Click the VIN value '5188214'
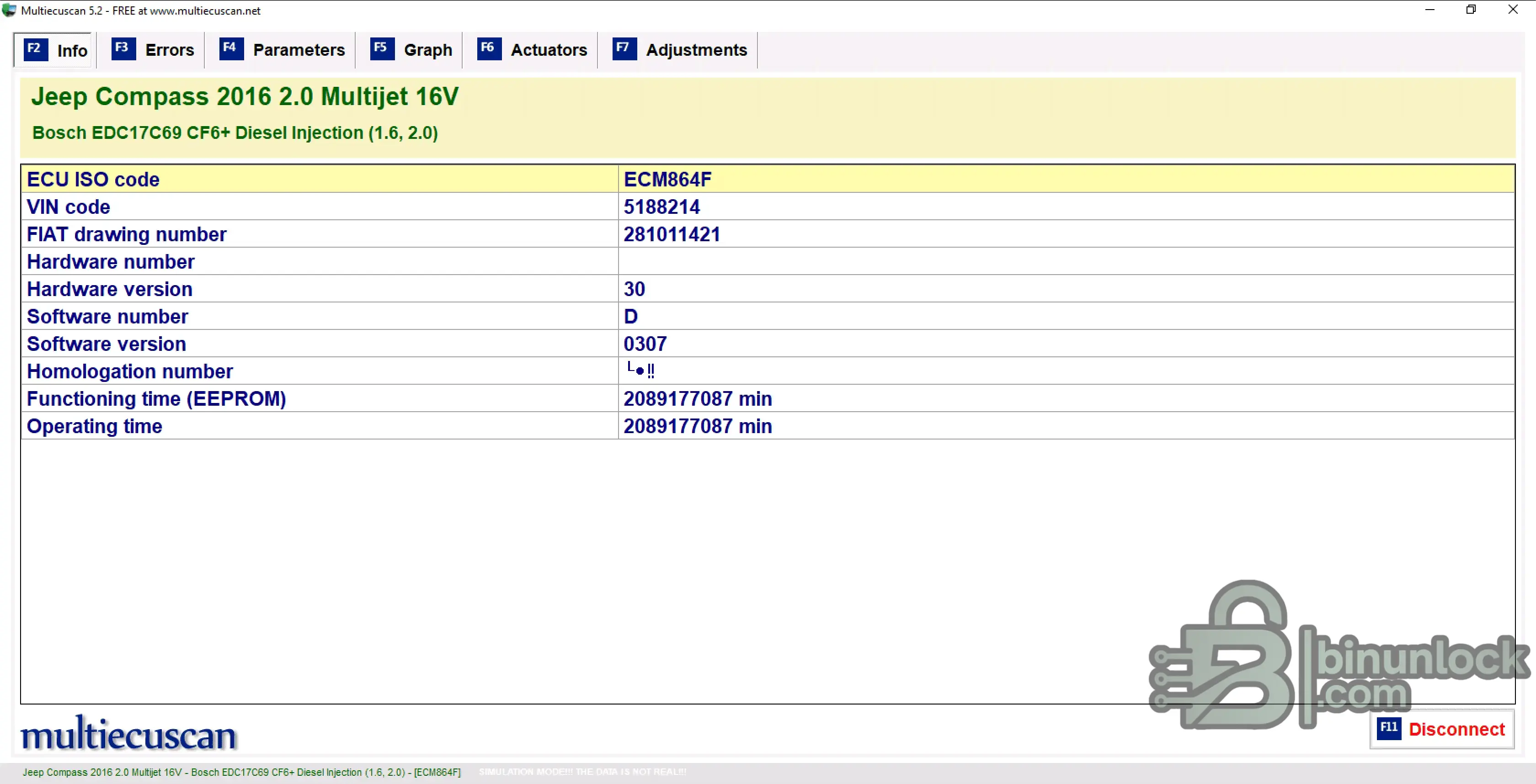This screenshot has height=784, width=1536. (x=662, y=207)
